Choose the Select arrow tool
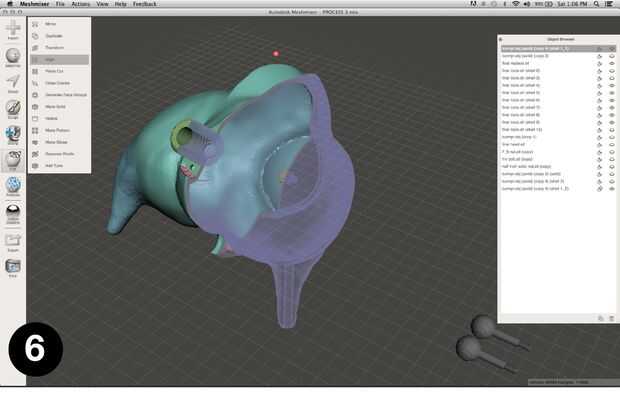The image size is (620, 401). tap(13, 83)
